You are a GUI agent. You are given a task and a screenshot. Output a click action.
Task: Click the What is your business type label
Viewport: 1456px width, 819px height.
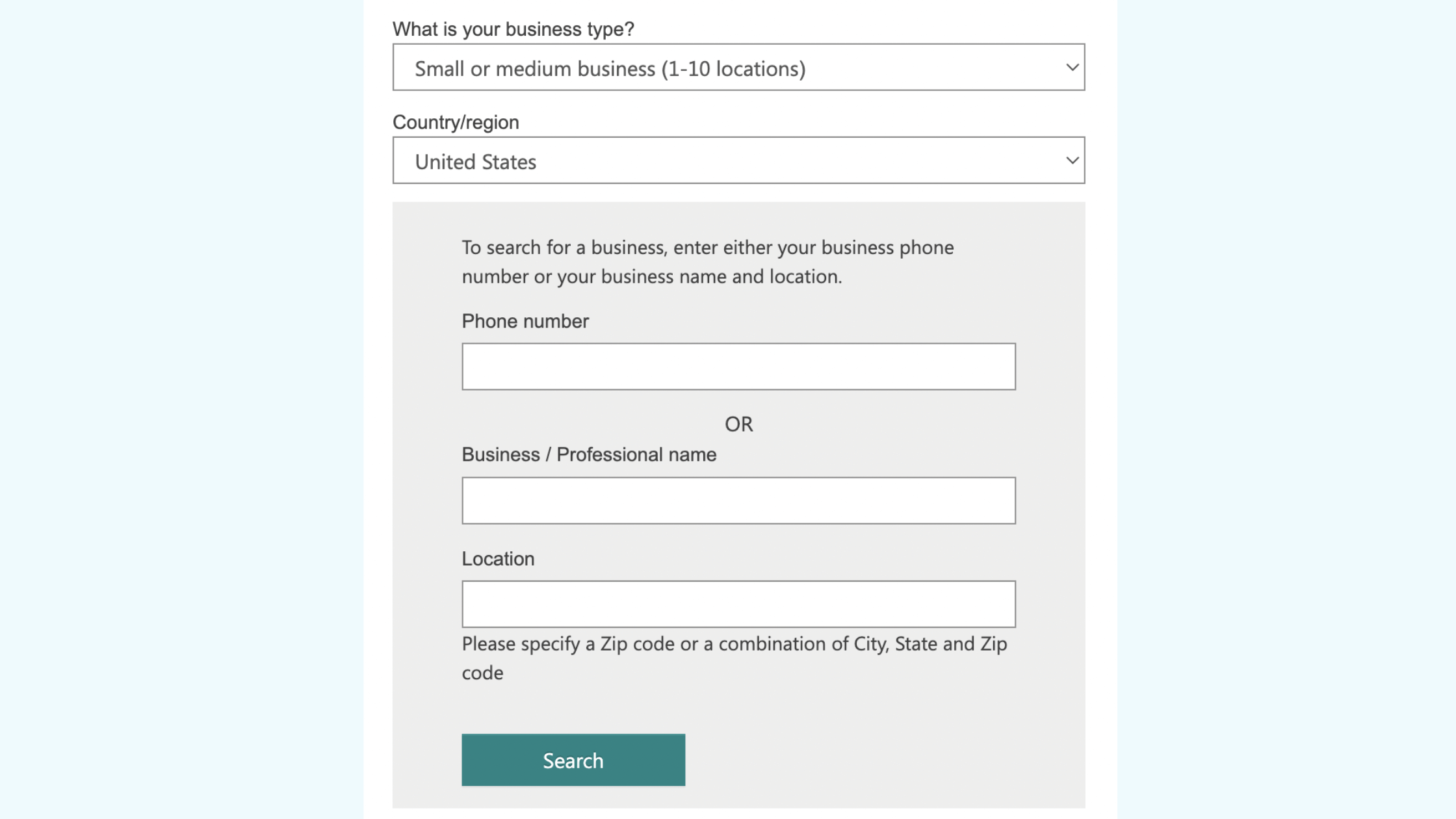pyautogui.click(x=513, y=29)
